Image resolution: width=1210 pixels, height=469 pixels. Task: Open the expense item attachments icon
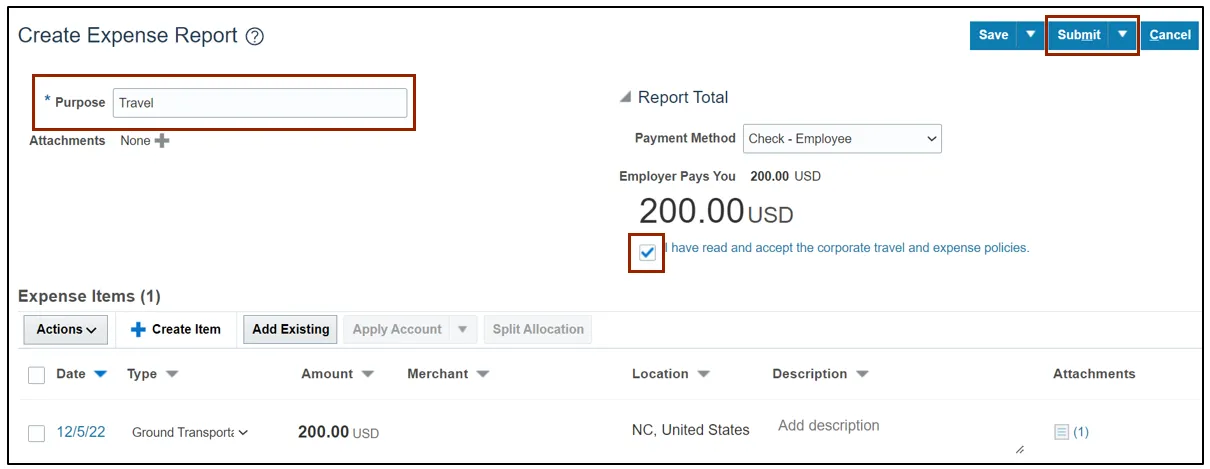tap(1062, 432)
